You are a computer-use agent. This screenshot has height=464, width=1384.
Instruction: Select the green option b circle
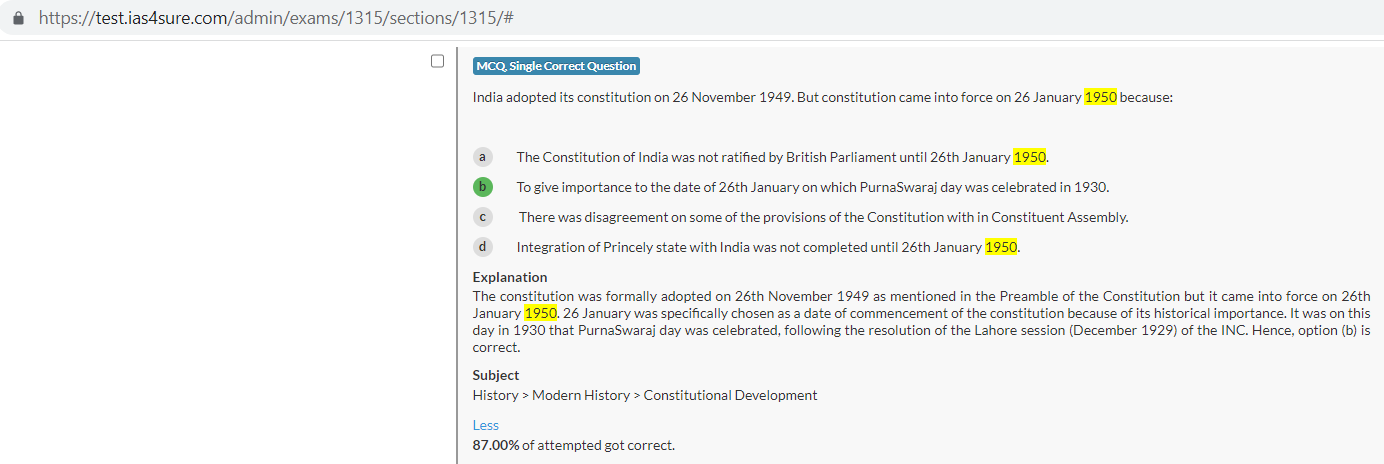tap(483, 187)
